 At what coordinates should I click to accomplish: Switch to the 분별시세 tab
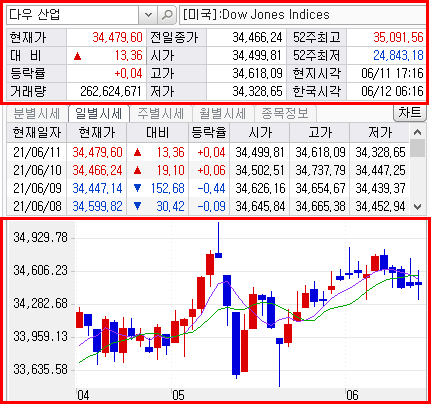(36, 114)
